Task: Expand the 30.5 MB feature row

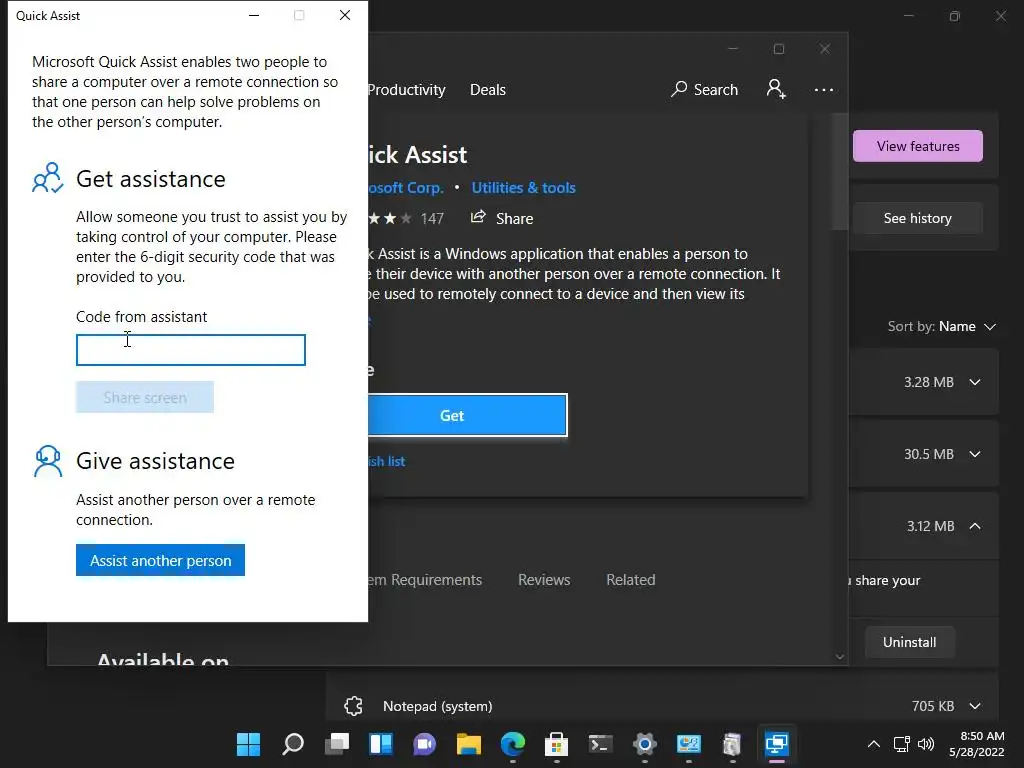Action: [x=975, y=455]
